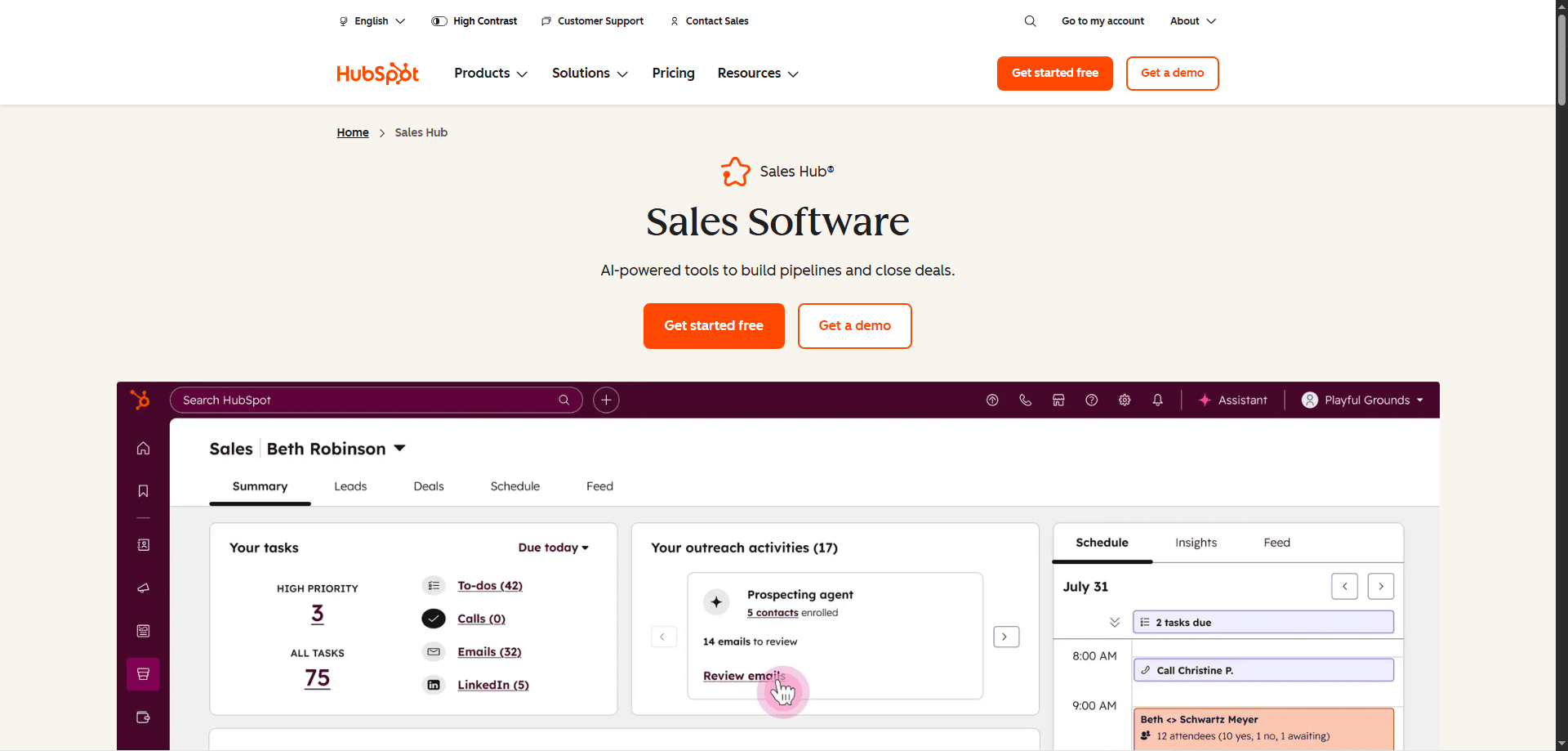Screen dimensions: 1568x751
Task: Open the Beth Robinson user dropdown
Action: coord(336,449)
